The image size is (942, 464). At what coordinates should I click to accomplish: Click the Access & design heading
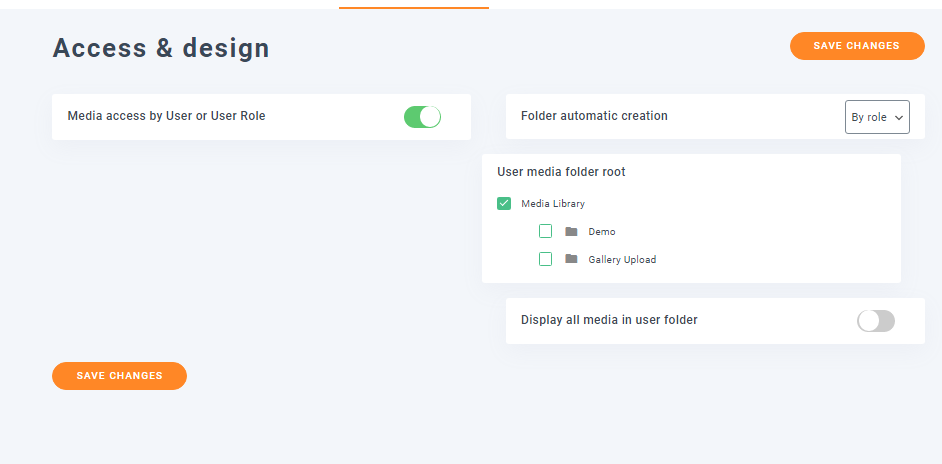[161, 48]
